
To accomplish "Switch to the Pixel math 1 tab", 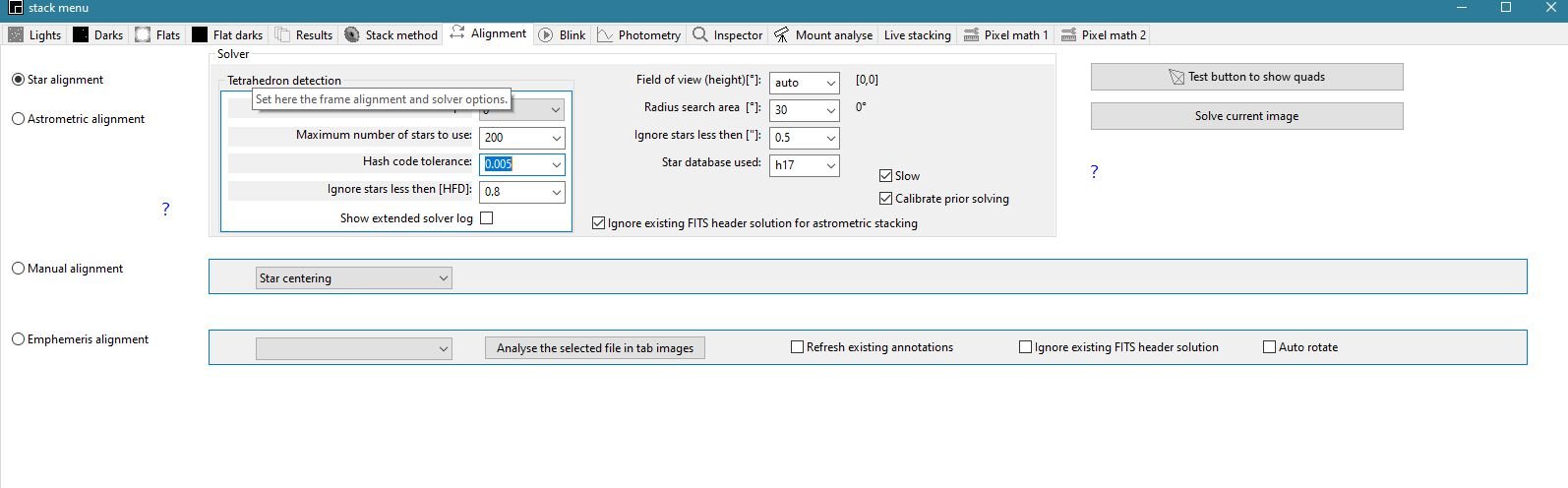I will point(1006,34).
